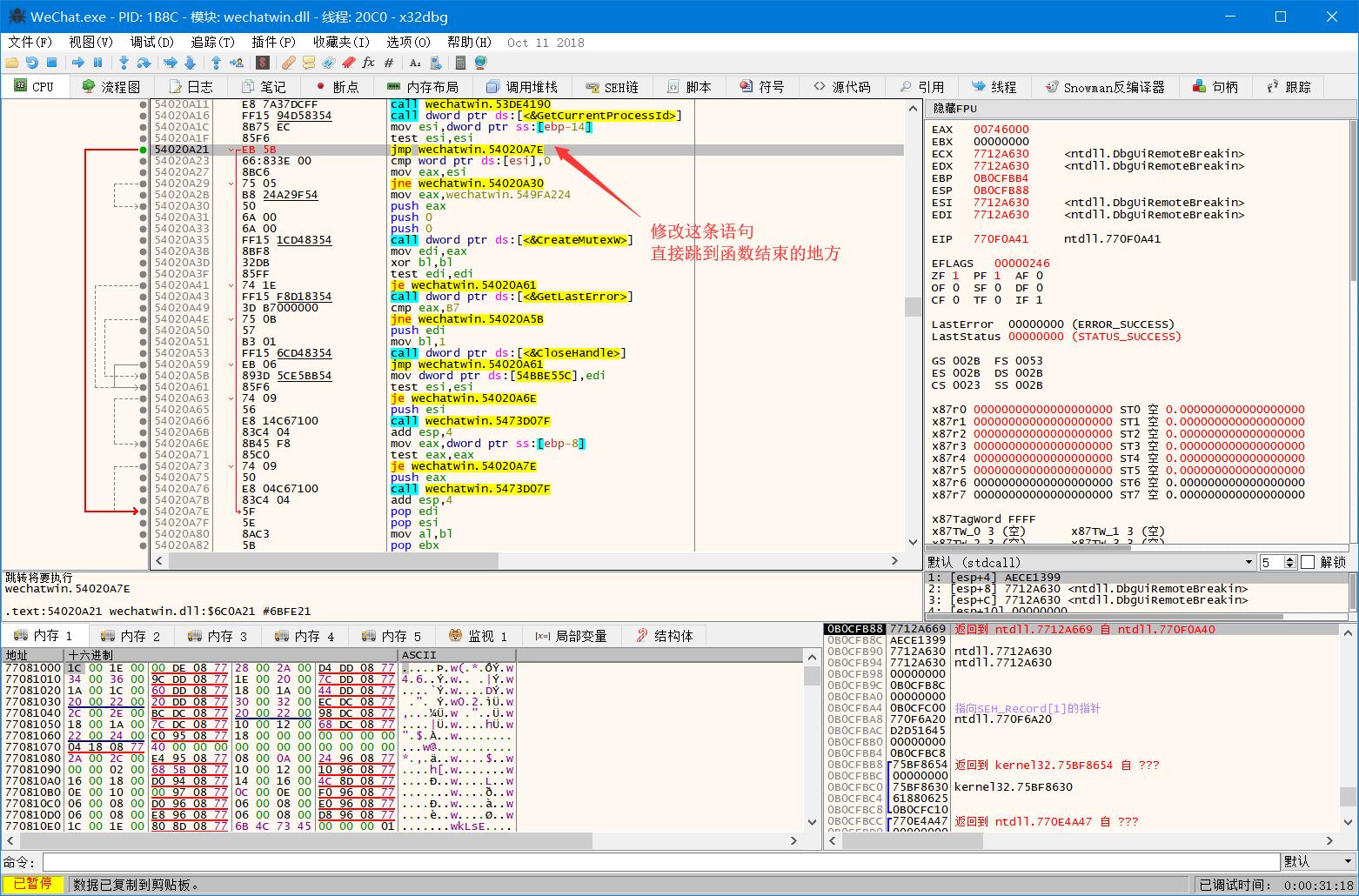Open the 视图(V) menu
Screen dimensions: 1359x896
(x=91, y=42)
